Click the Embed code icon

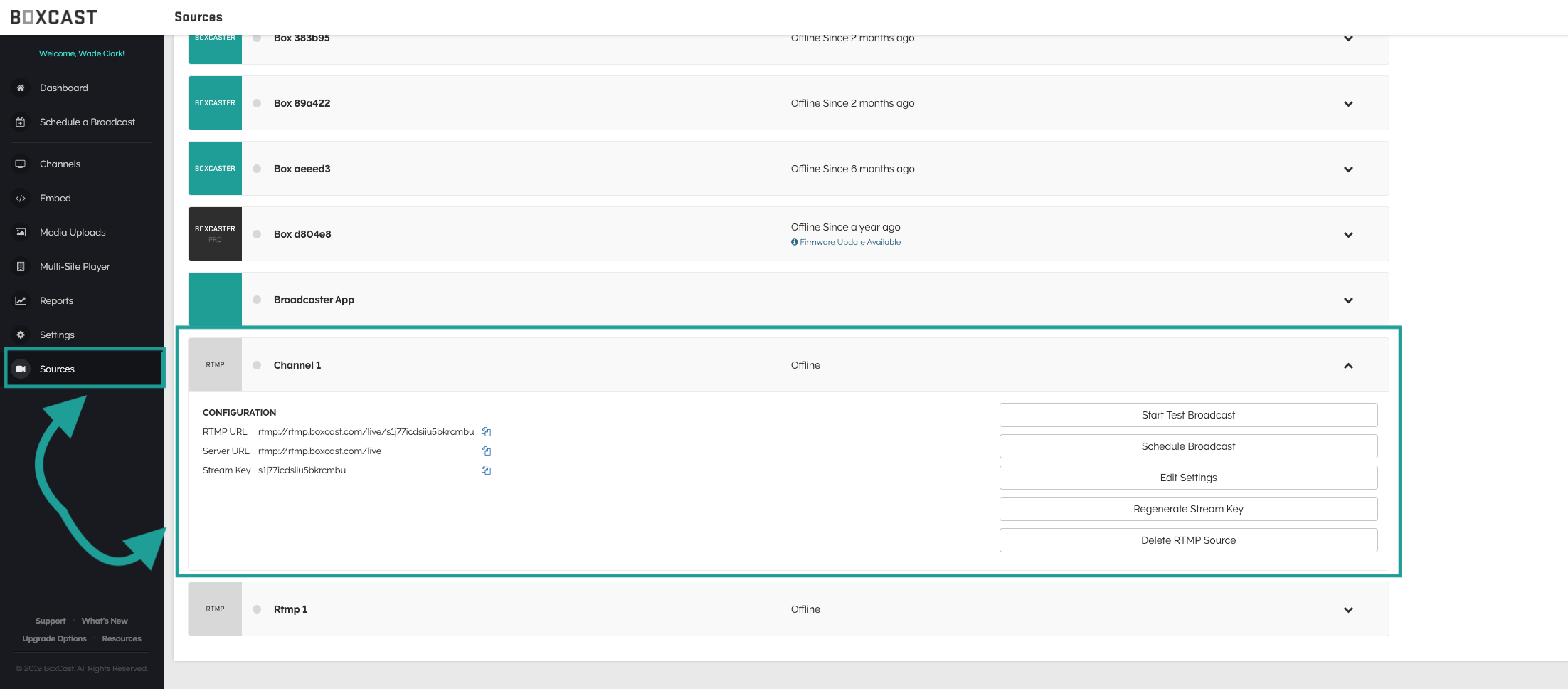point(21,199)
